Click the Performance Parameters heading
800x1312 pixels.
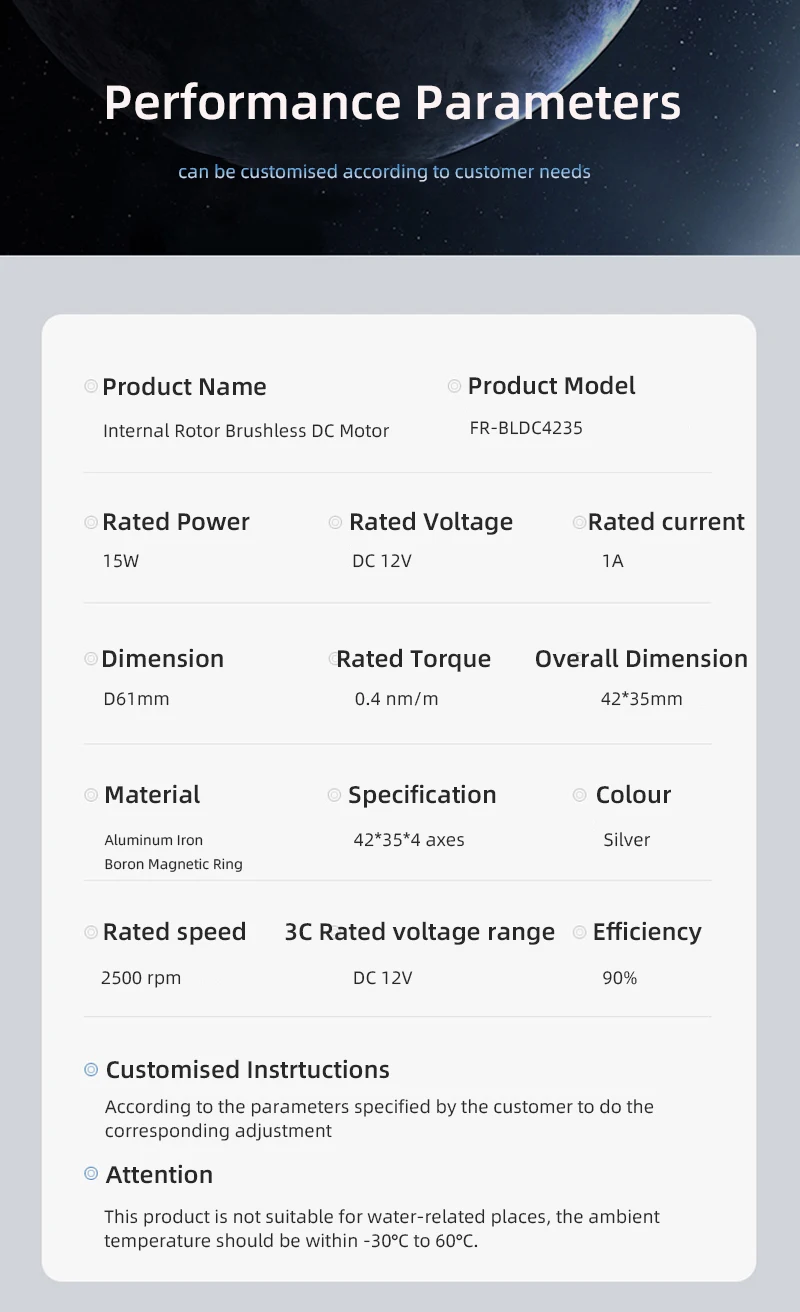[x=392, y=103]
